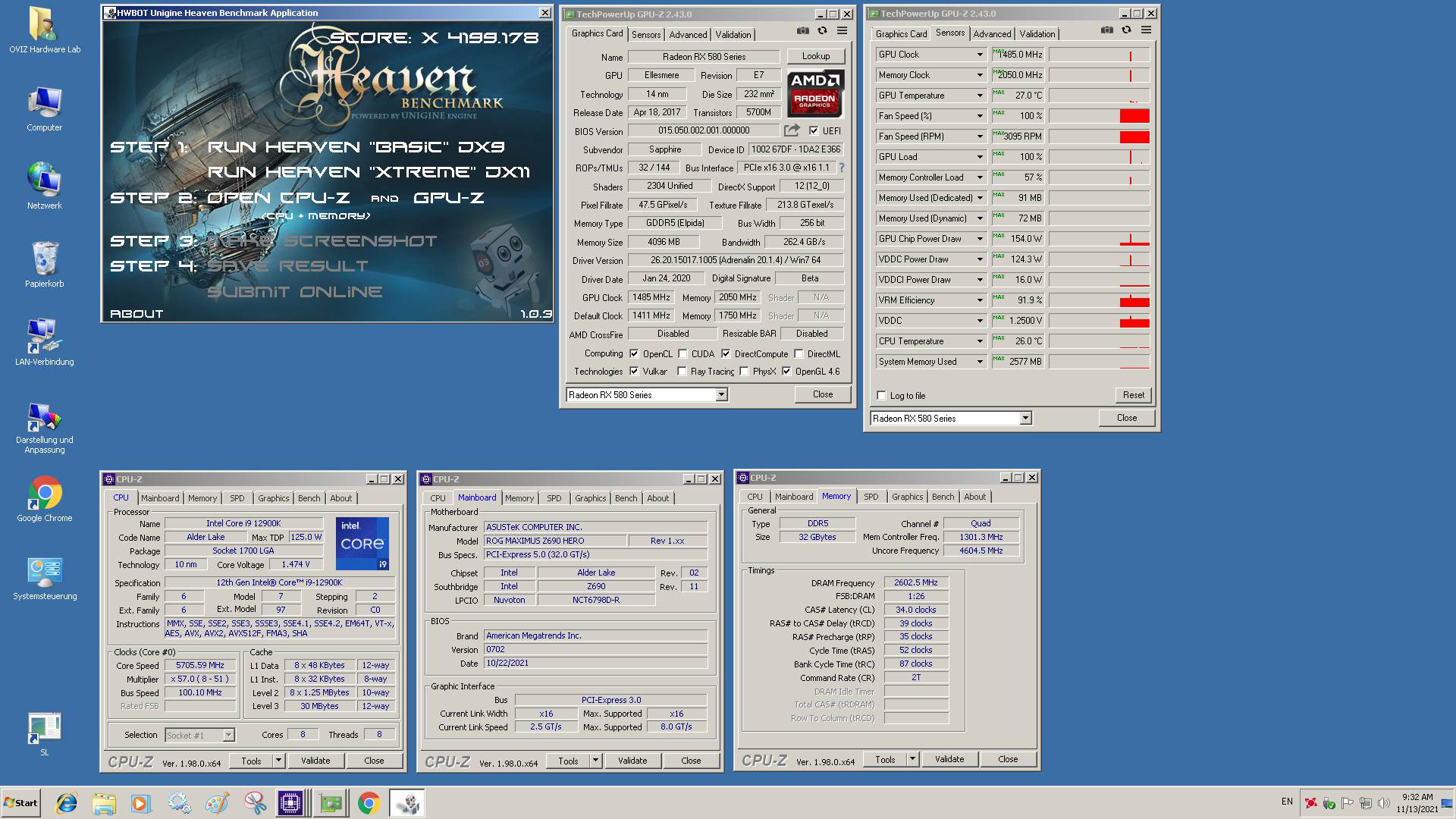Screen dimensions: 1456x819
Task: Expand the Fan Speed (RPM) sensor dropdown
Action: point(980,136)
